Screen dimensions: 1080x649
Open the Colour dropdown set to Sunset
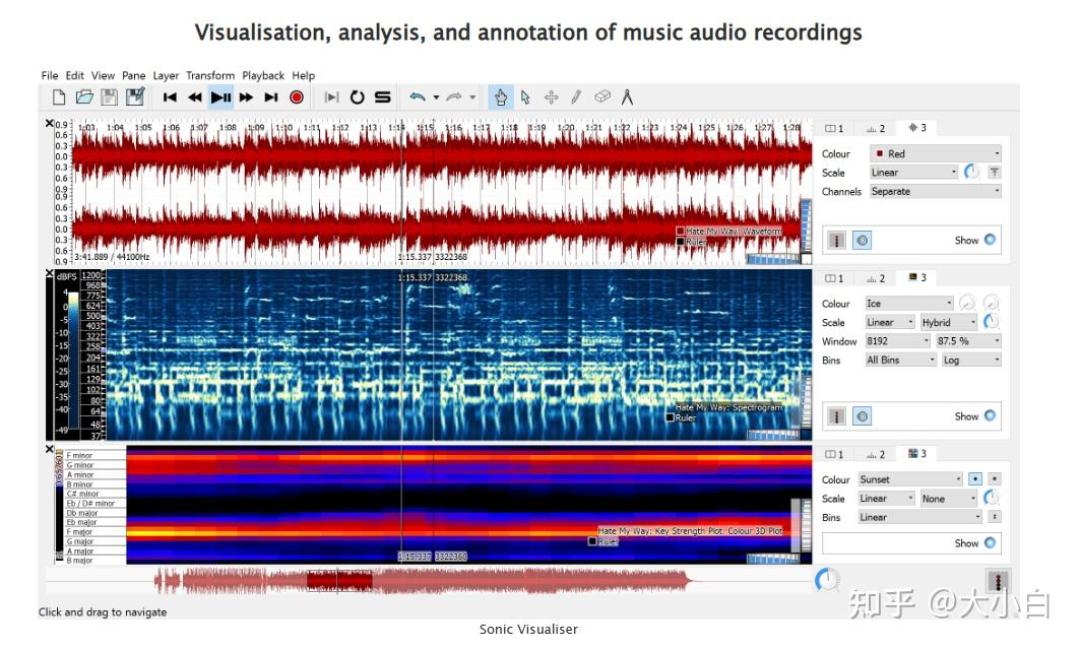tap(911, 479)
